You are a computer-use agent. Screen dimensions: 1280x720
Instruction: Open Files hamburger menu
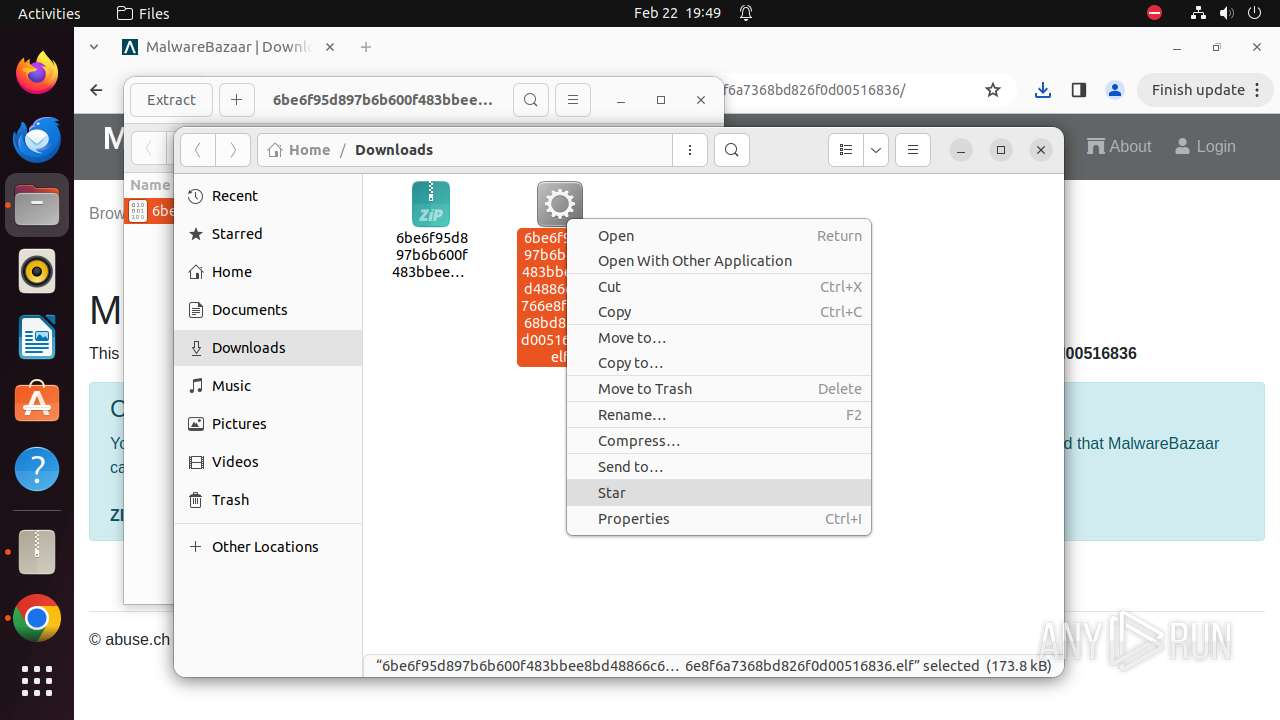coord(912,150)
